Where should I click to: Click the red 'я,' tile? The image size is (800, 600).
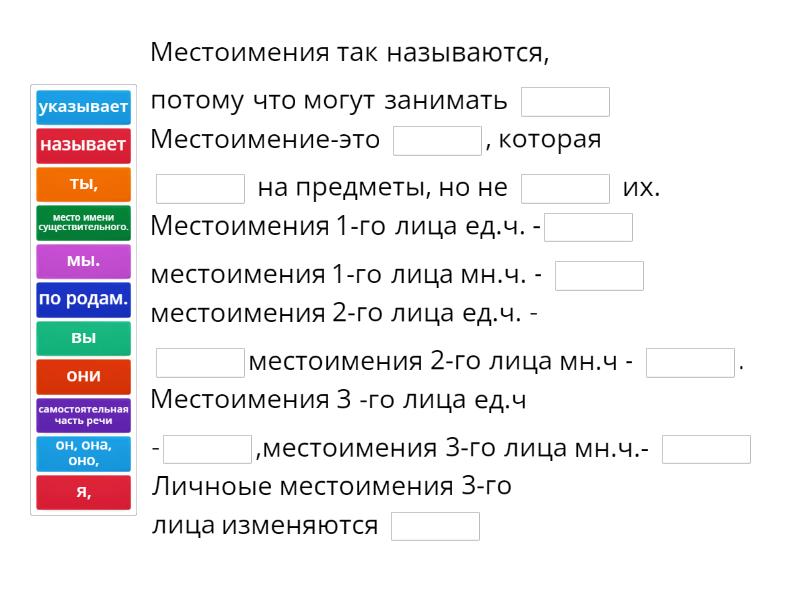[83, 492]
